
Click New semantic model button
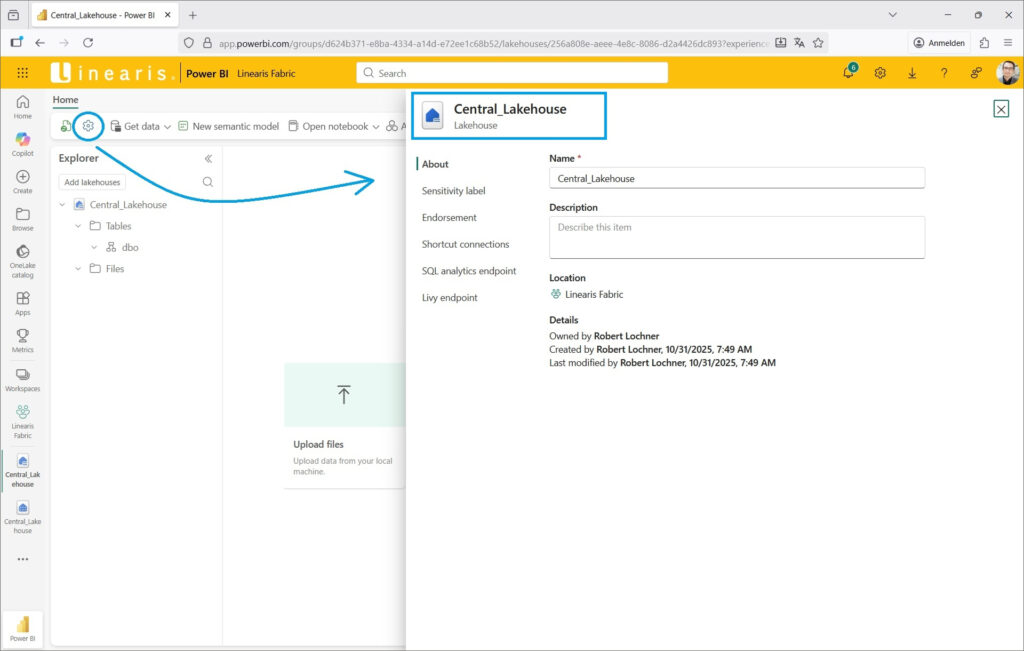point(228,127)
